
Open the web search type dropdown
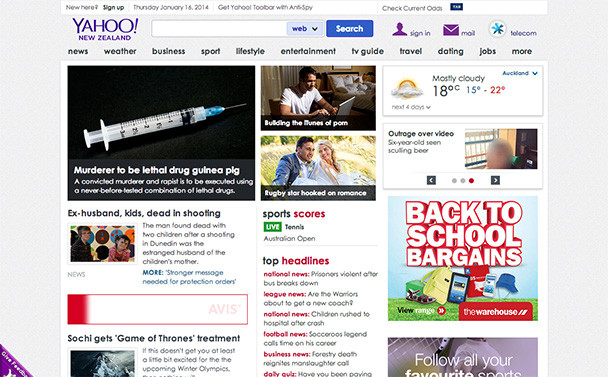tap(305, 29)
